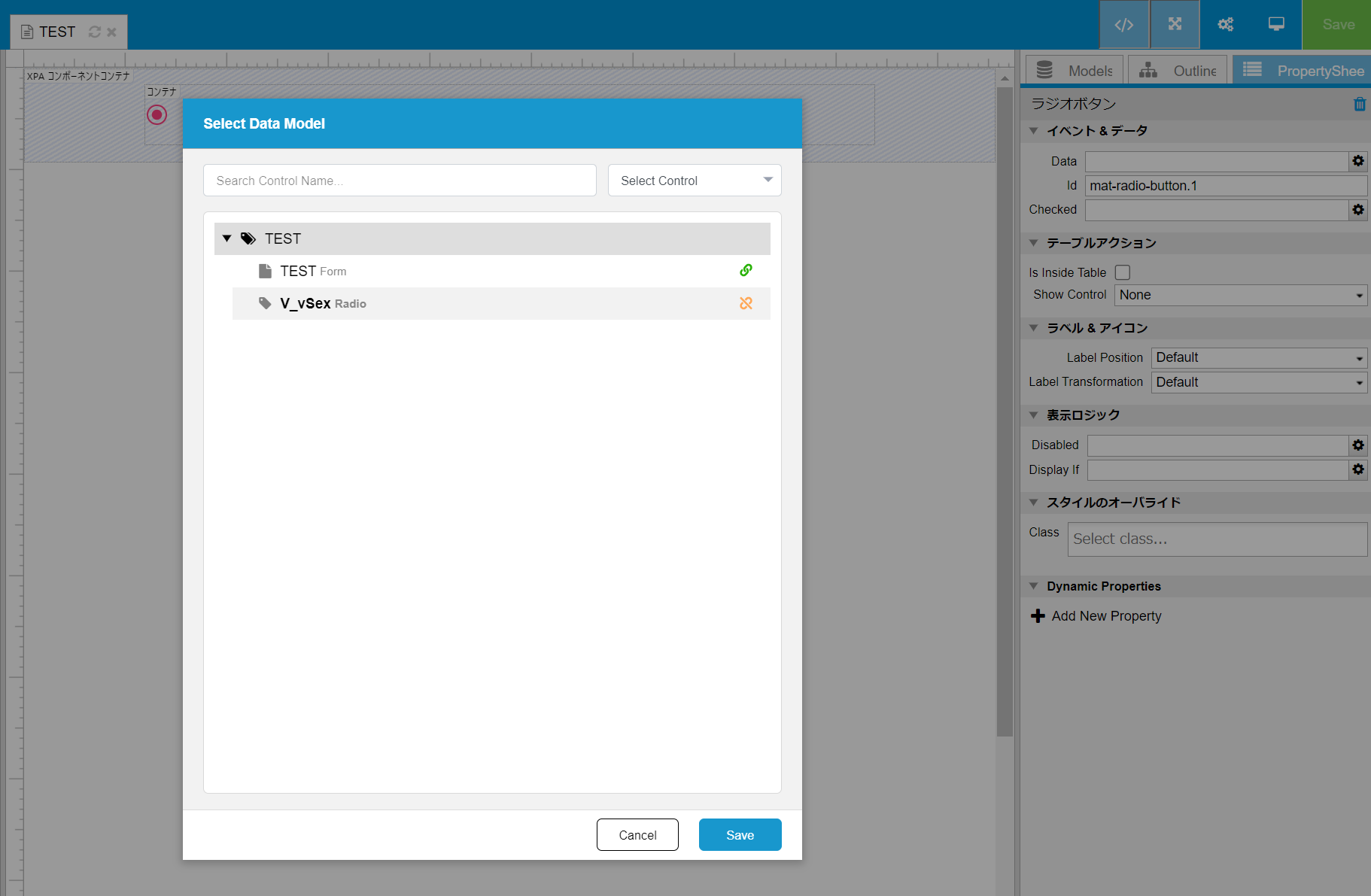Click the blue Save button in the dialog

[740, 835]
